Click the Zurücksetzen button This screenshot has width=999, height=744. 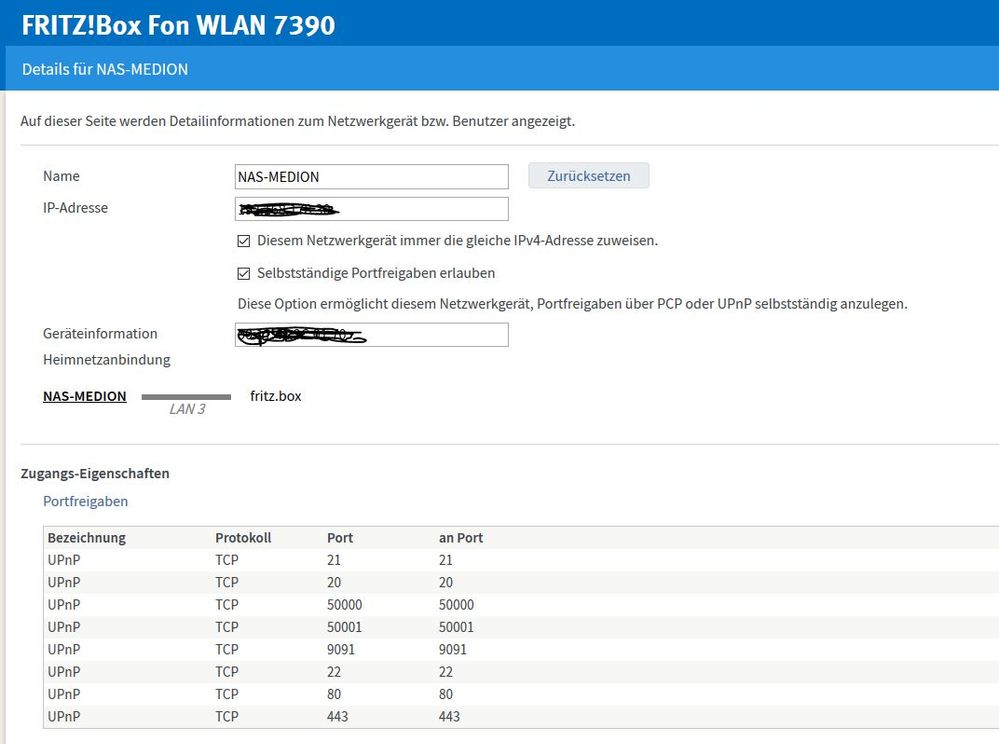[x=588, y=176]
